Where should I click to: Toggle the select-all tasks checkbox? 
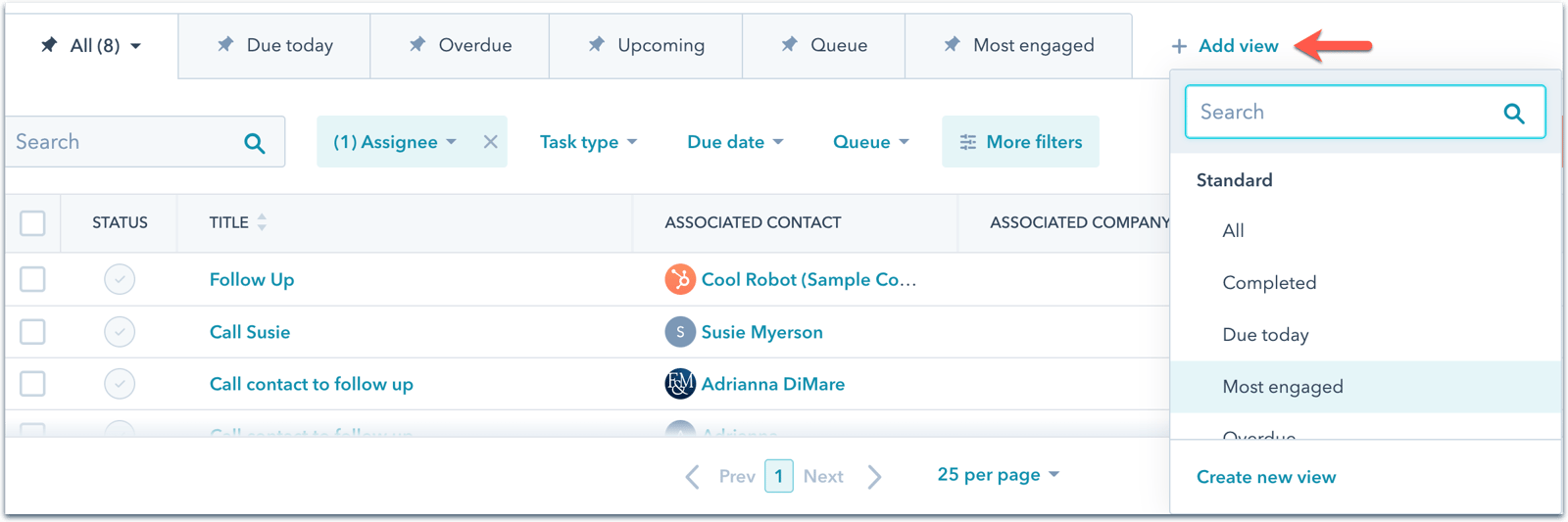(x=32, y=223)
